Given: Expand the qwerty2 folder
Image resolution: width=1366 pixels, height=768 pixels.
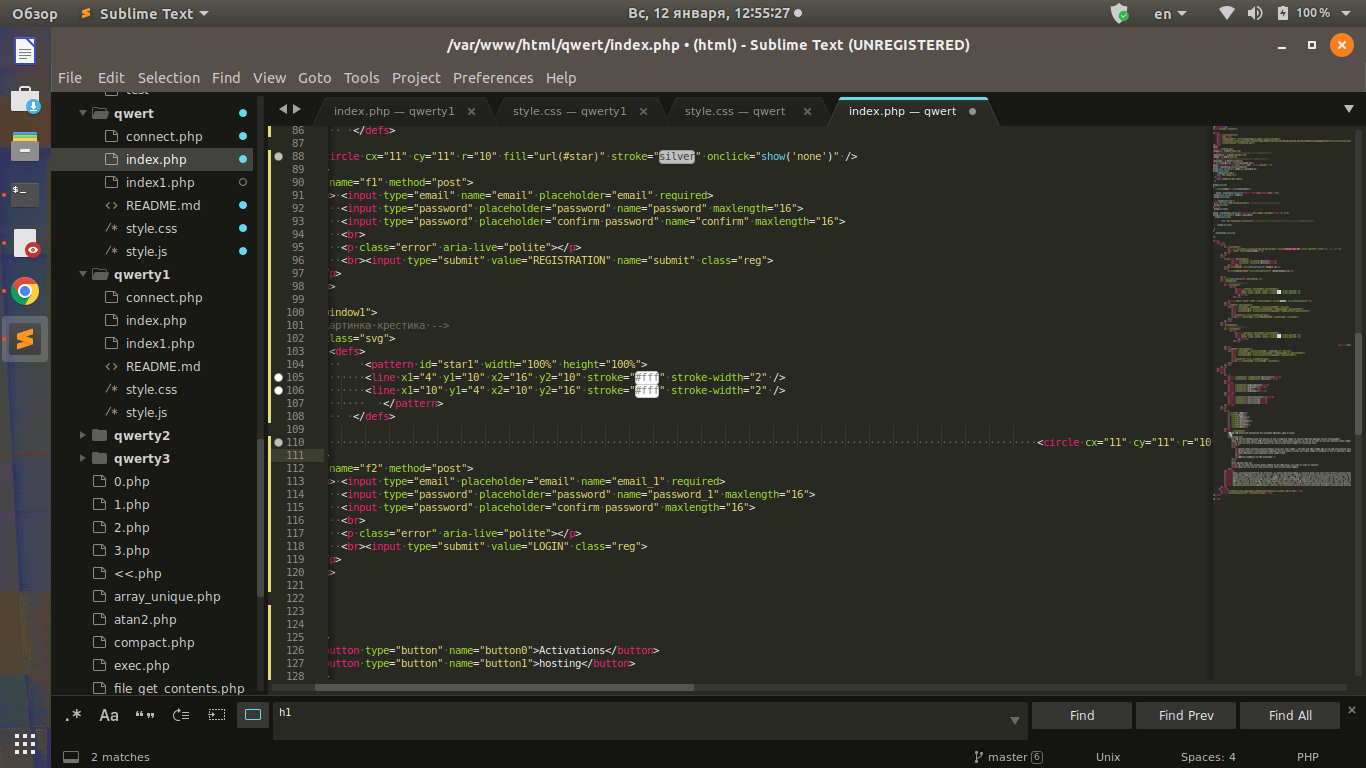Looking at the screenshot, I should tap(84, 435).
